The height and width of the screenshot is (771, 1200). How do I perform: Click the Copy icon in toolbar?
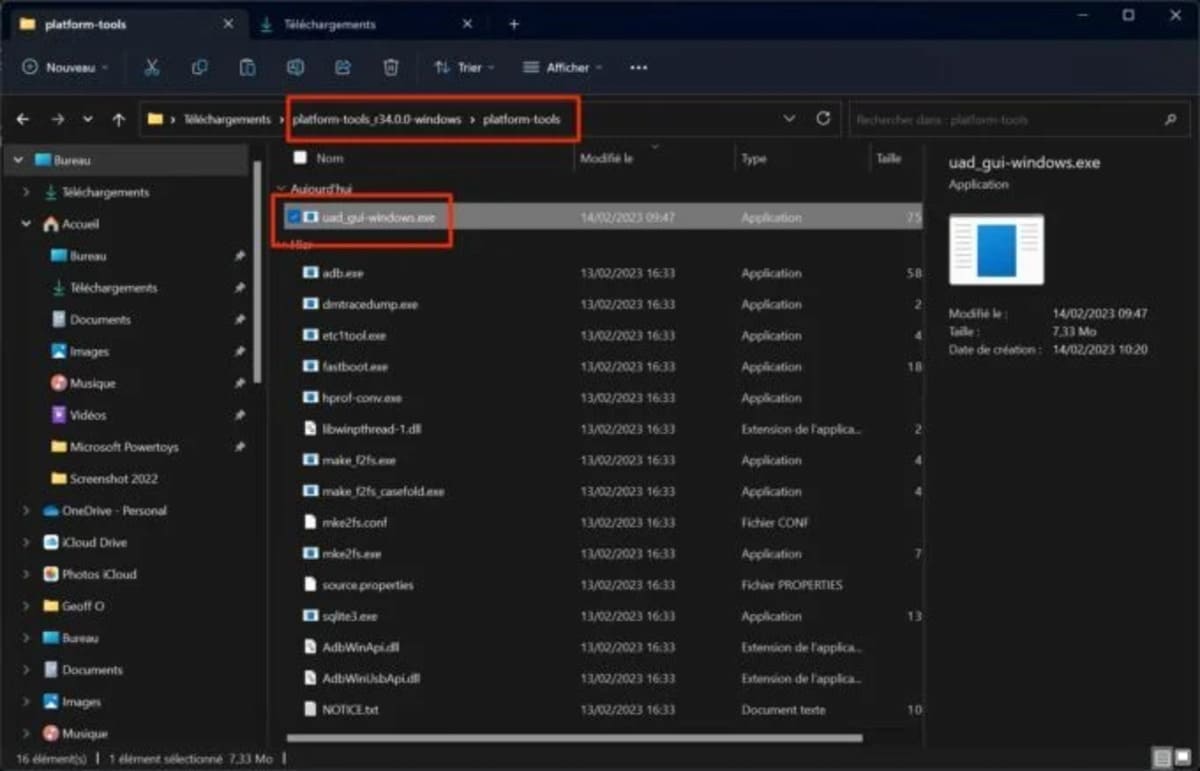click(x=200, y=67)
